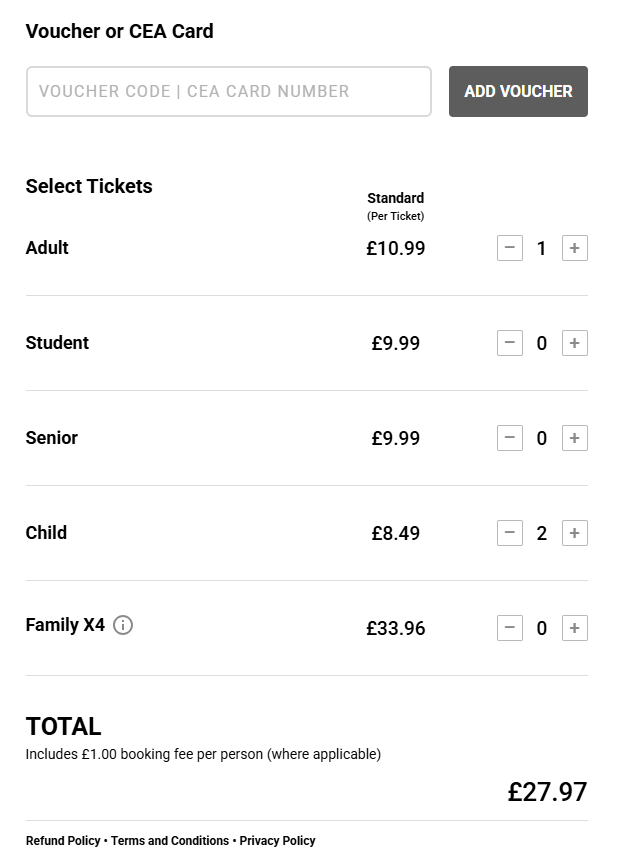Viewport: 619px width, 852px height.
Task: Click the Child quantity value 2
Action: coord(542,533)
